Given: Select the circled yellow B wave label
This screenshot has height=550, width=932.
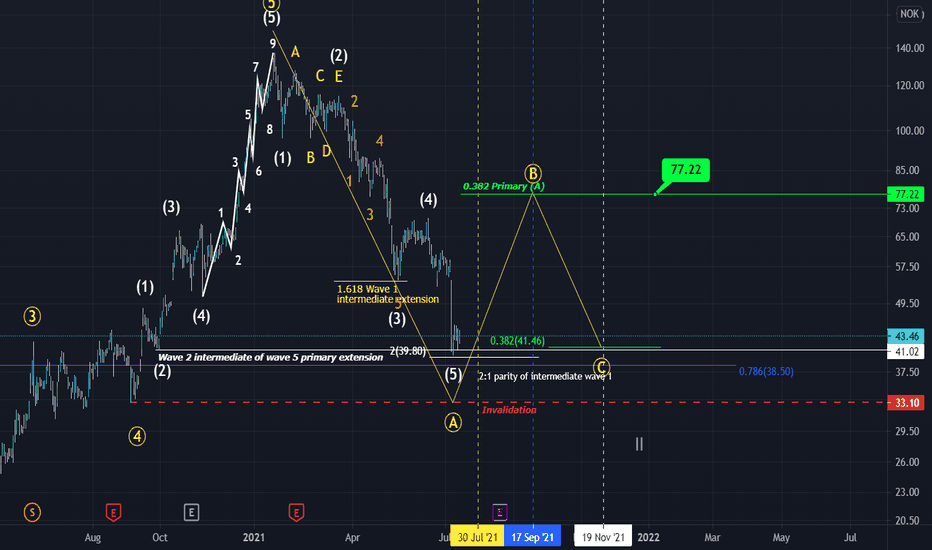Looking at the screenshot, I should click(533, 174).
